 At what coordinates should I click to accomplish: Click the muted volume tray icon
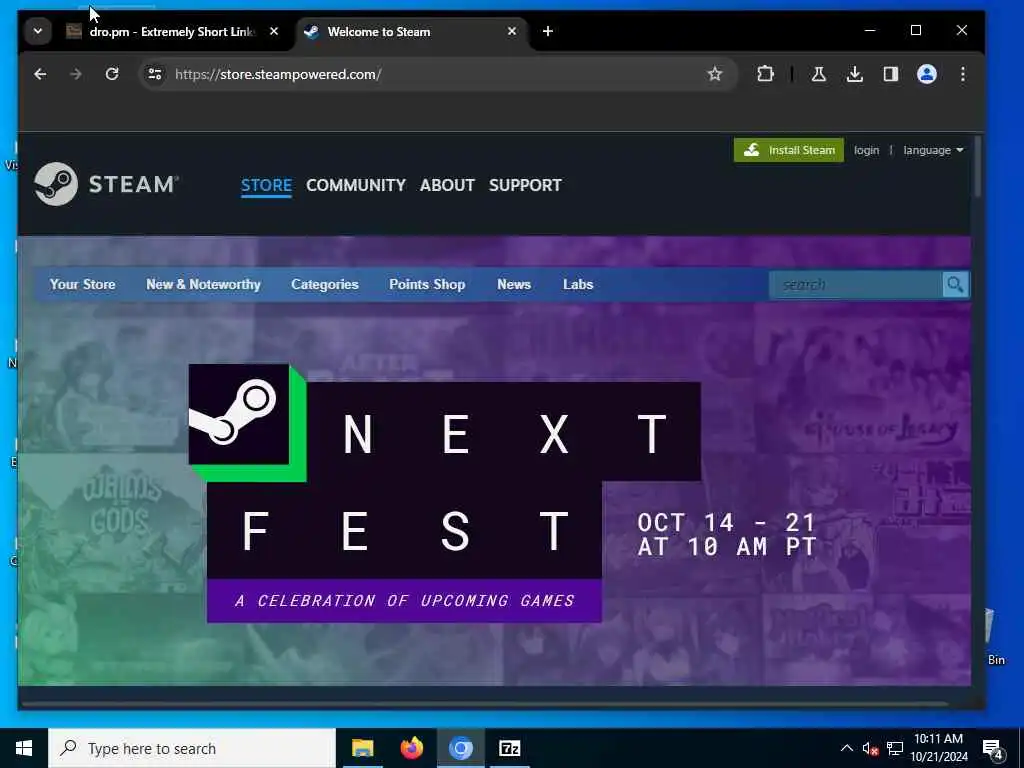tap(870, 748)
